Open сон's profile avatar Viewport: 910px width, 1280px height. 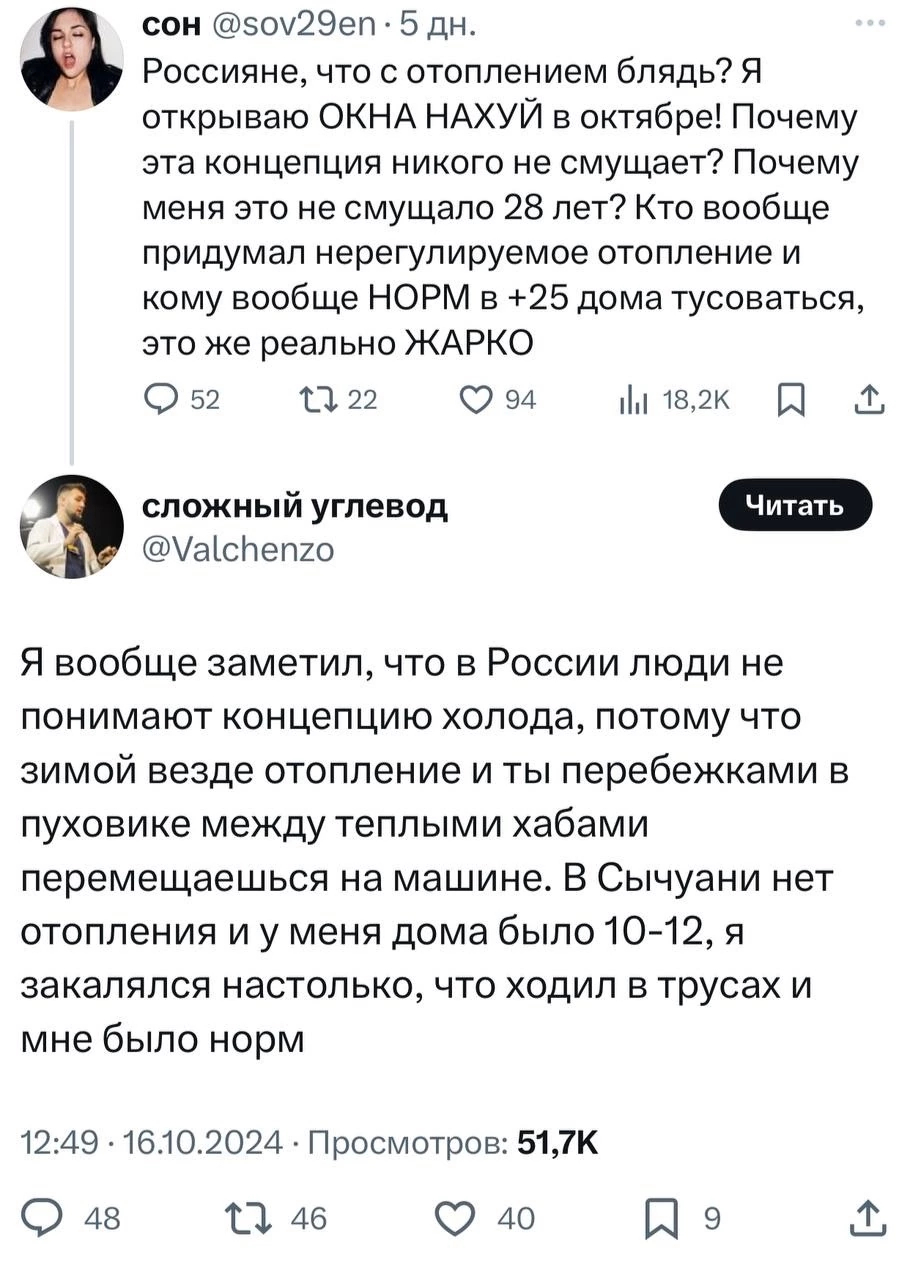tap(71, 58)
